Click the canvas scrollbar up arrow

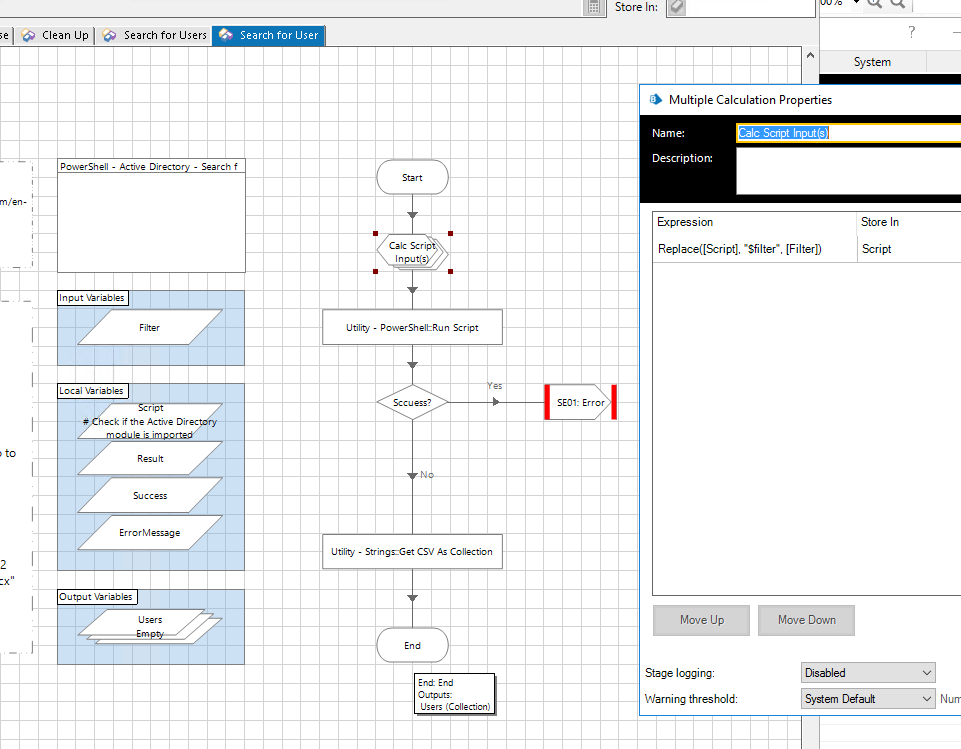[x=810, y=54]
